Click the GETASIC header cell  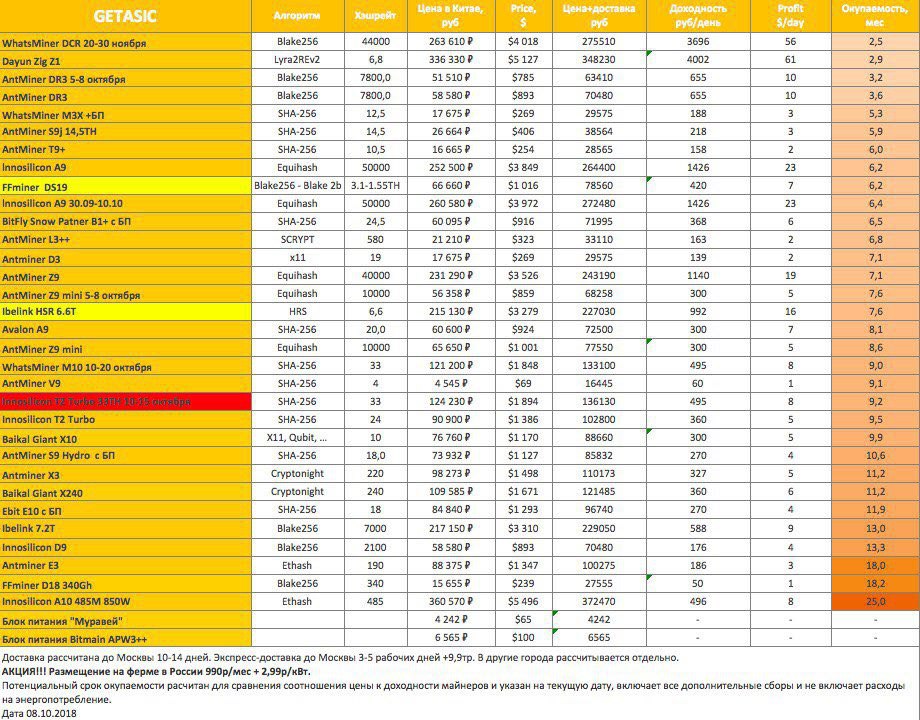point(126,16)
